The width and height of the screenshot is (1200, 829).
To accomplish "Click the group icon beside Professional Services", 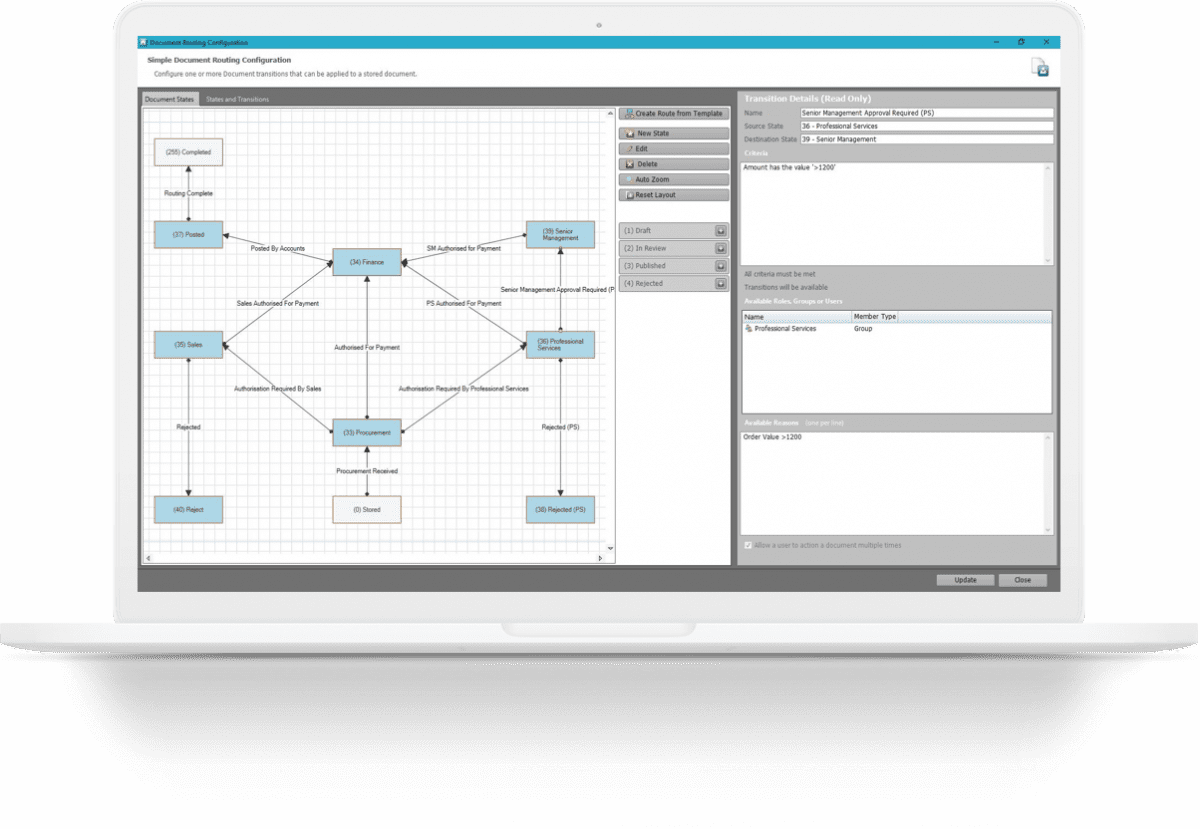I will pyautogui.click(x=747, y=328).
